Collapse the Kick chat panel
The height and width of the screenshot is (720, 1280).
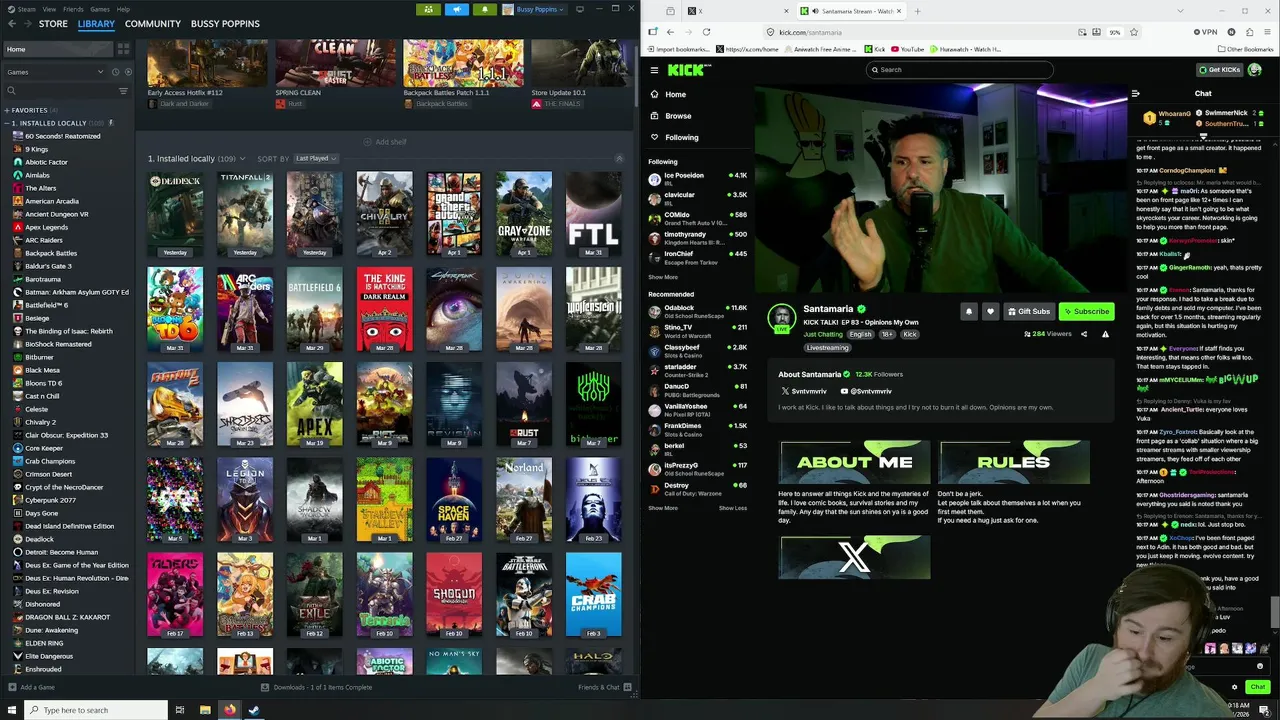coord(1135,94)
